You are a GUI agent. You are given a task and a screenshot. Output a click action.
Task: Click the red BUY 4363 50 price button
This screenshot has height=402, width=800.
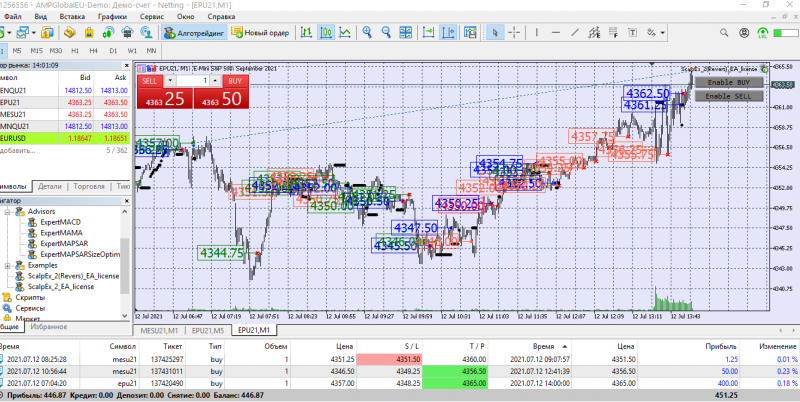pyautogui.click(x=221, y=98)
